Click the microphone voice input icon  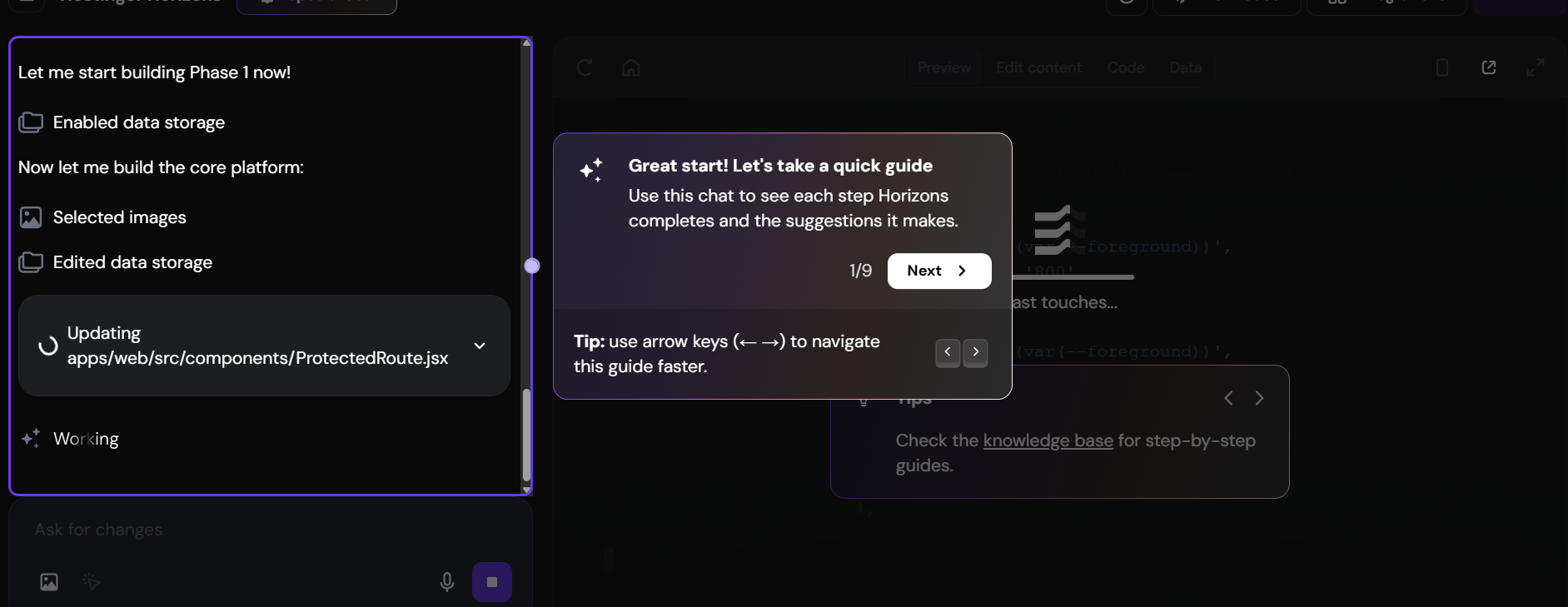447,582
